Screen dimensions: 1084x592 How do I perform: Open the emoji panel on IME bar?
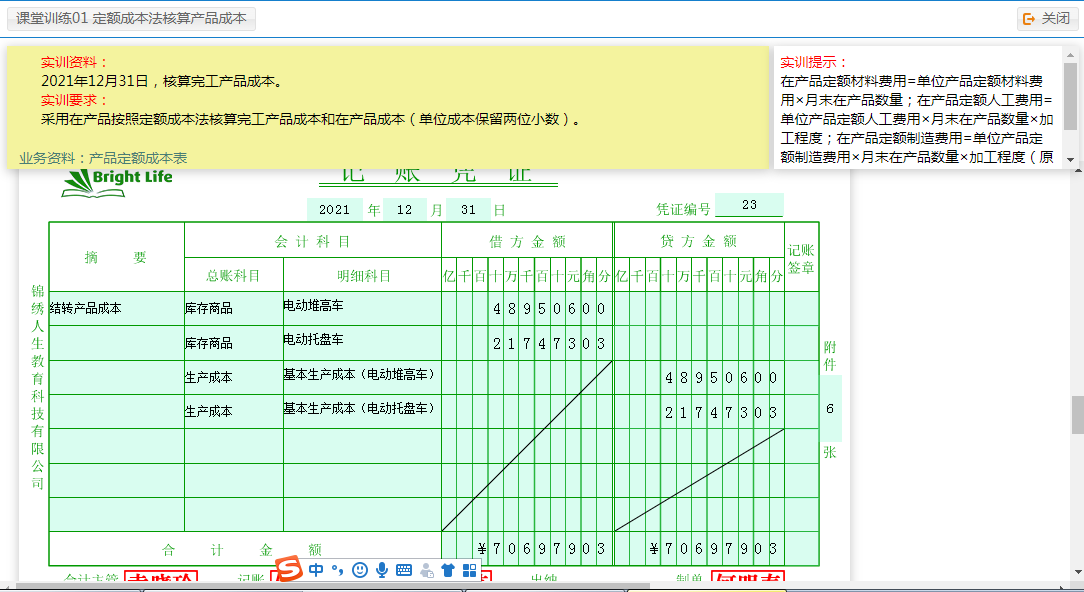pos(359,570)
